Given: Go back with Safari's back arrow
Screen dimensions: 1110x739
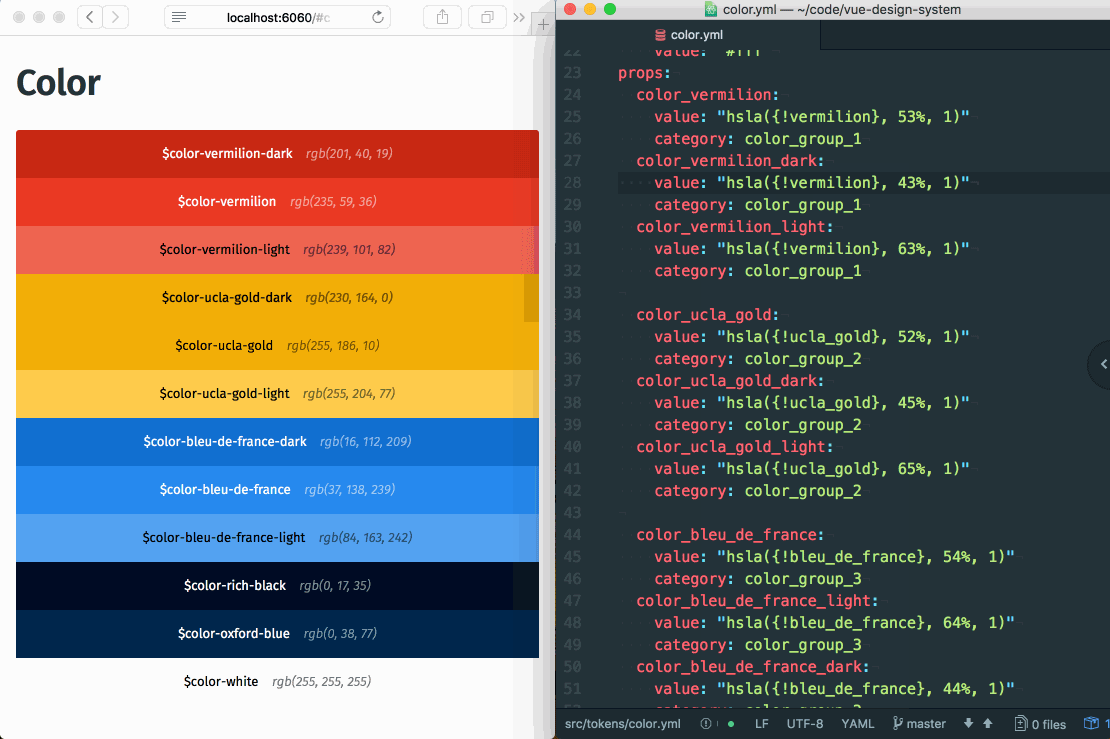Looking at the screenshot, I should 89,17.
